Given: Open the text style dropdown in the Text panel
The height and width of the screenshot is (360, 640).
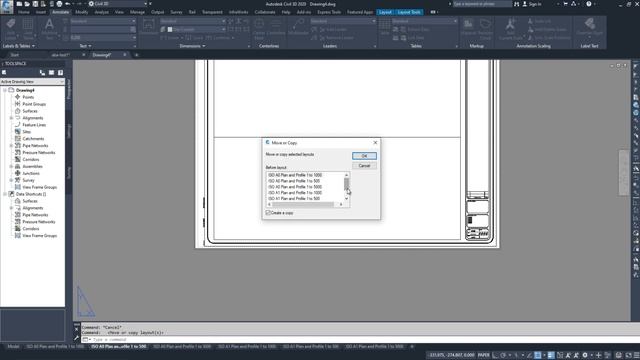Looking at the screenshot, I should tap(102, 21).
